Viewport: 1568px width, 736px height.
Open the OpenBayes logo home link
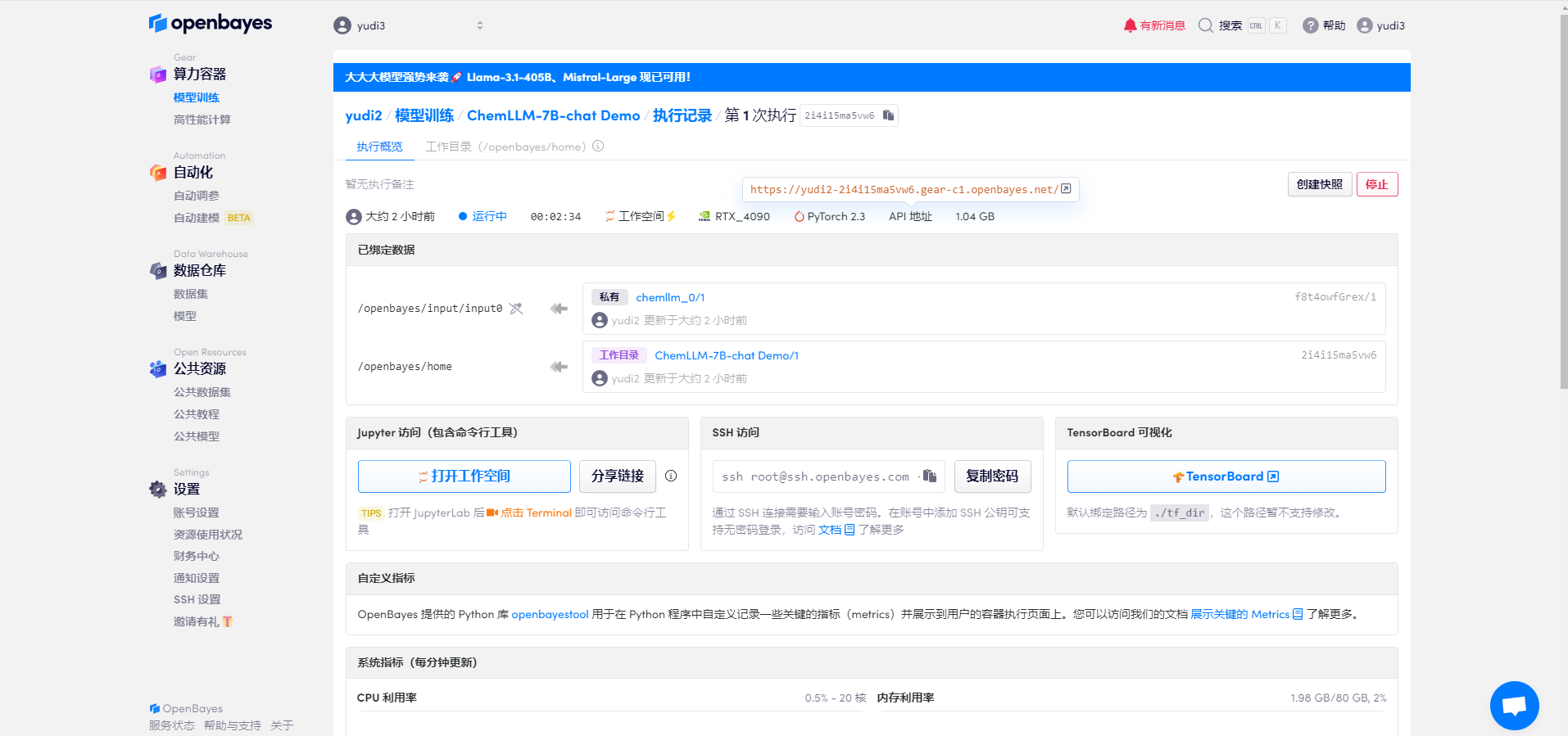pyautogui.click(x=211, y=24)
